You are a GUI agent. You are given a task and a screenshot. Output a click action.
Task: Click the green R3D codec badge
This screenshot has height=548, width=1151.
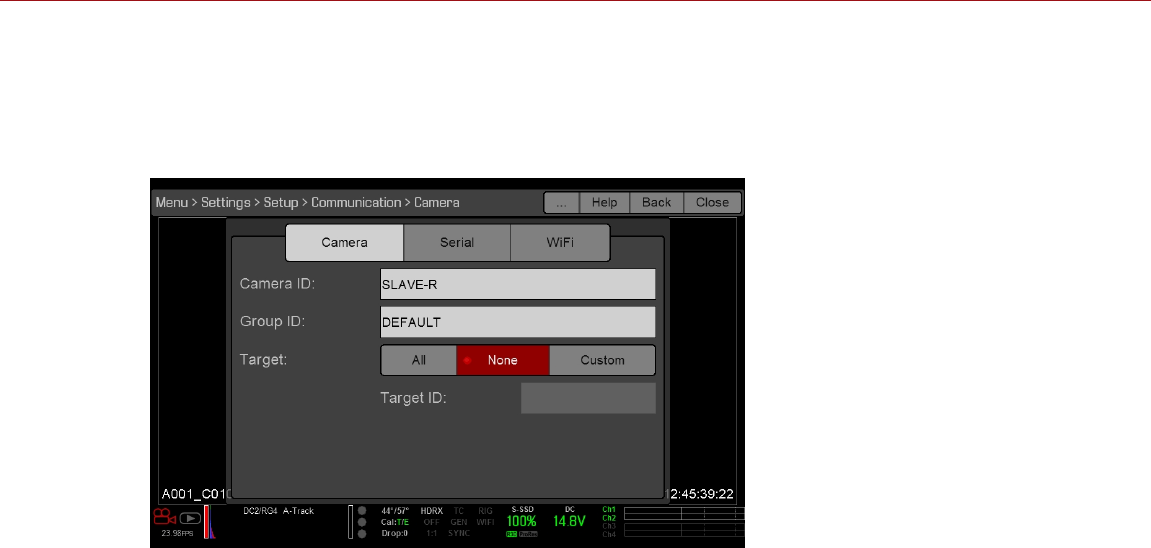click(512, 534)
